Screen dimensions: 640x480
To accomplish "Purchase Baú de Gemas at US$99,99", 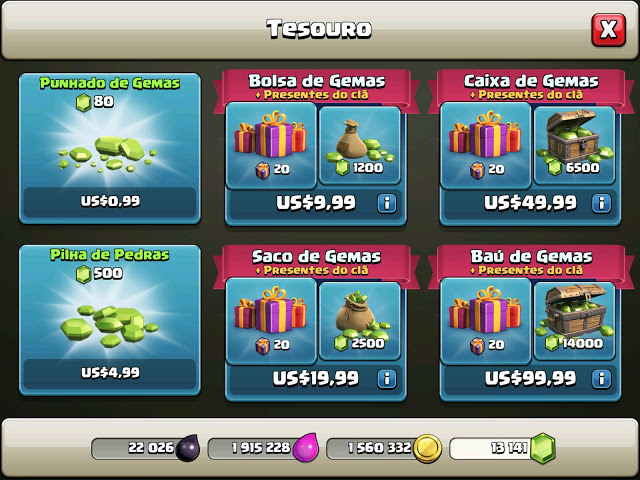I will pos(530,379).
